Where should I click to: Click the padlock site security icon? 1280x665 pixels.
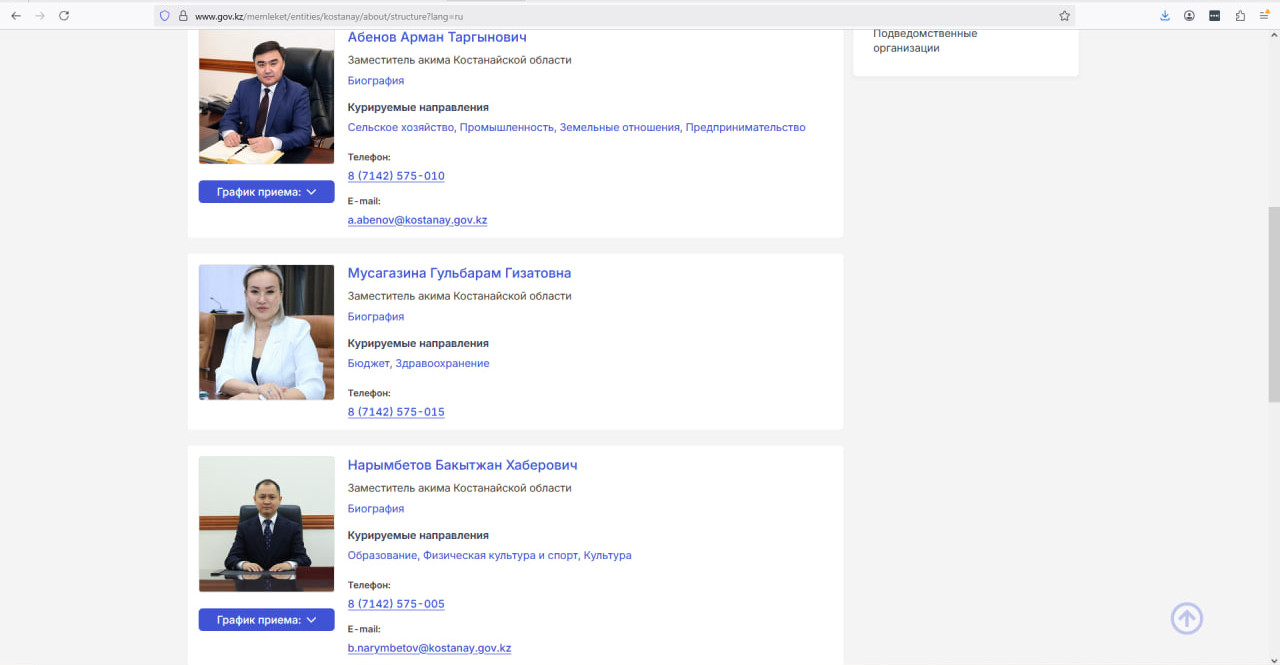pyautogui.click(x=182, y=16)
